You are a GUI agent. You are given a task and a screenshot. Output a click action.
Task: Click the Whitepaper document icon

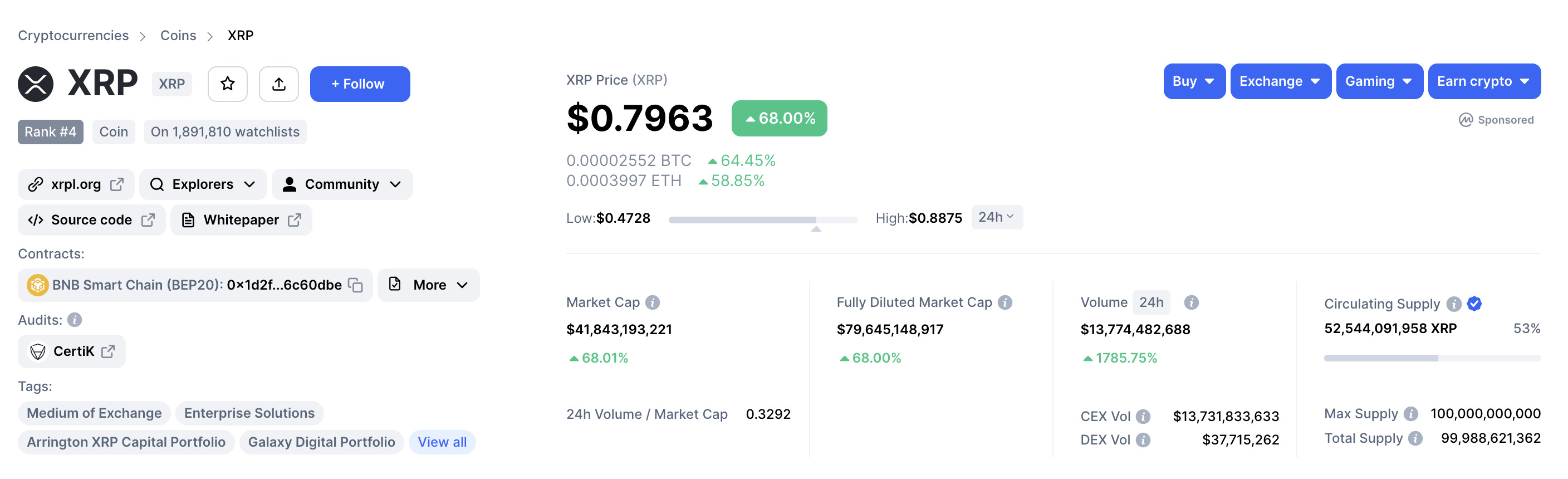point(188,219)
